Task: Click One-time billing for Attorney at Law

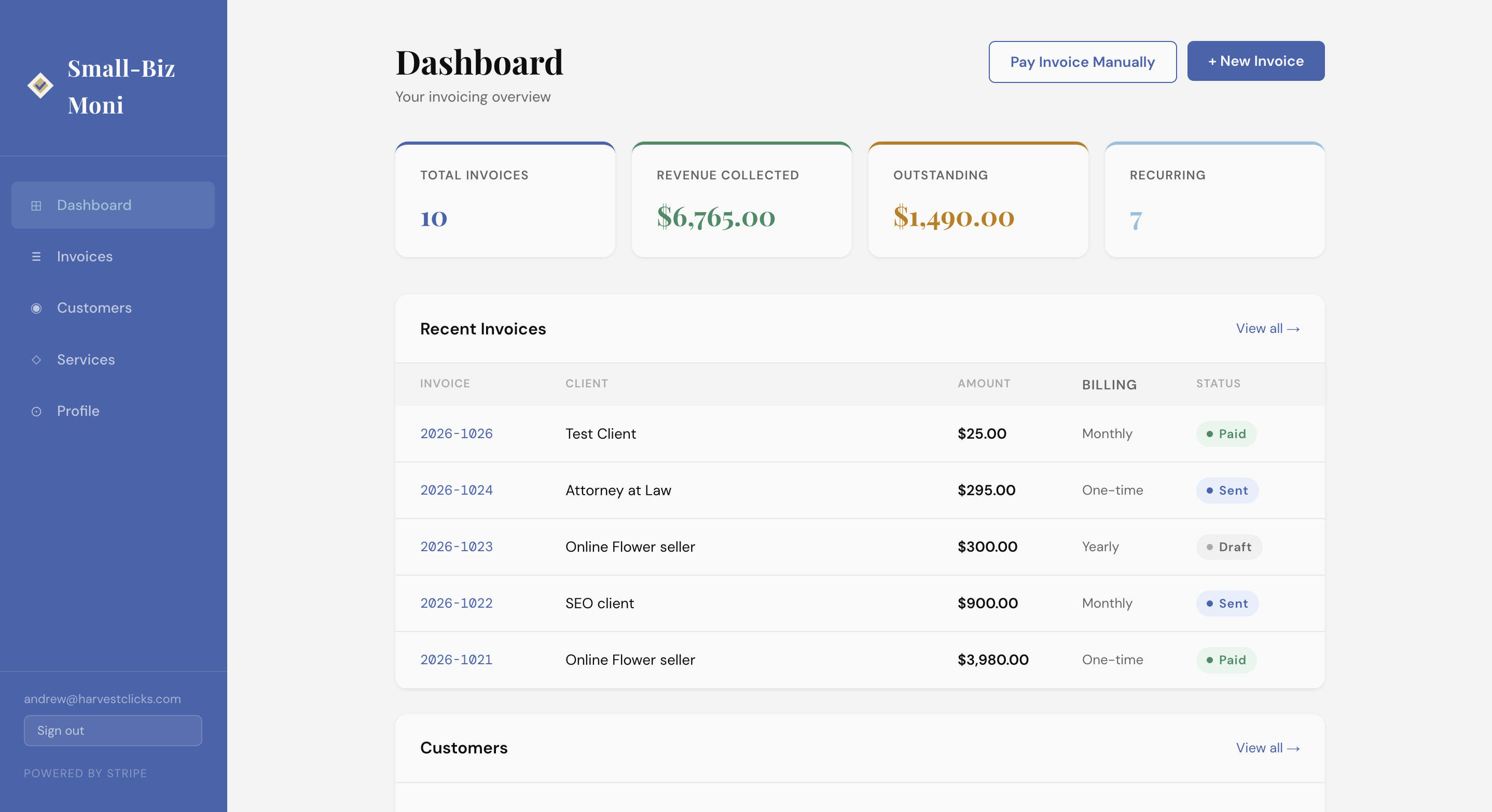Action: pos(1112,490)
